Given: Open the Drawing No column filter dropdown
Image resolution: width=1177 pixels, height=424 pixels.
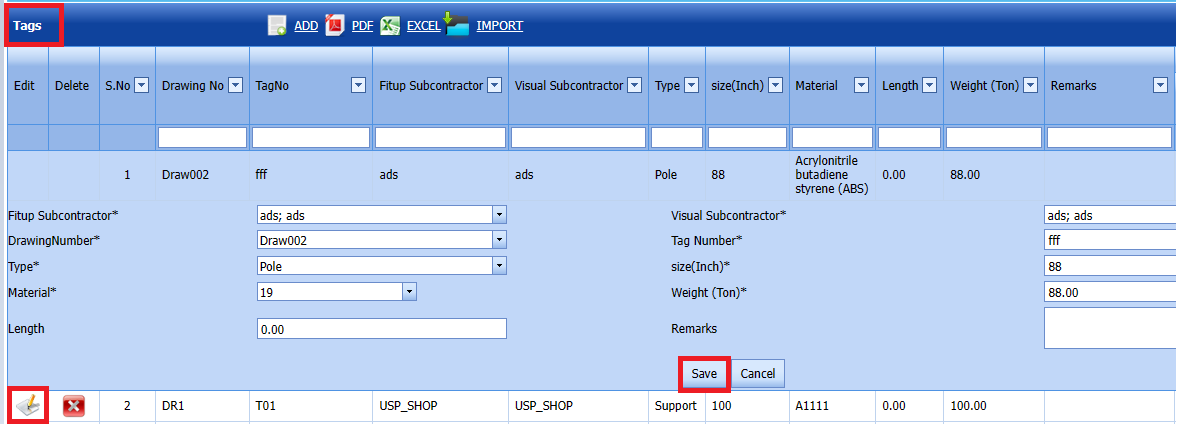Looking at the screenshot, I should click(x=236, y=86).
